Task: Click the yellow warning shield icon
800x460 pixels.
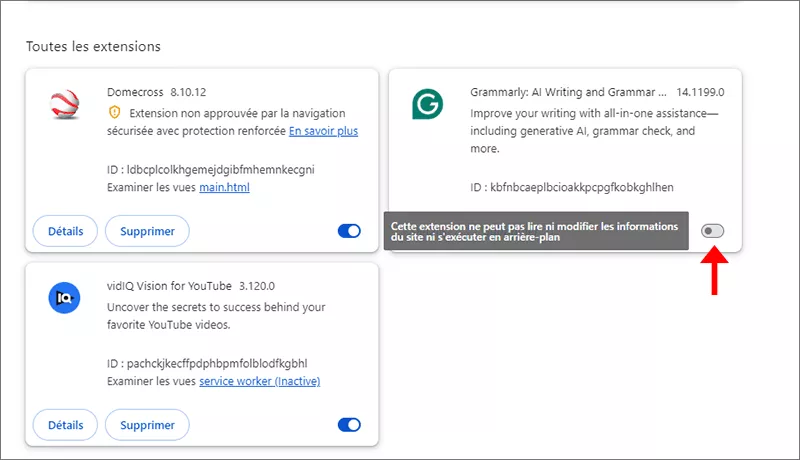Action: [113, 112]
